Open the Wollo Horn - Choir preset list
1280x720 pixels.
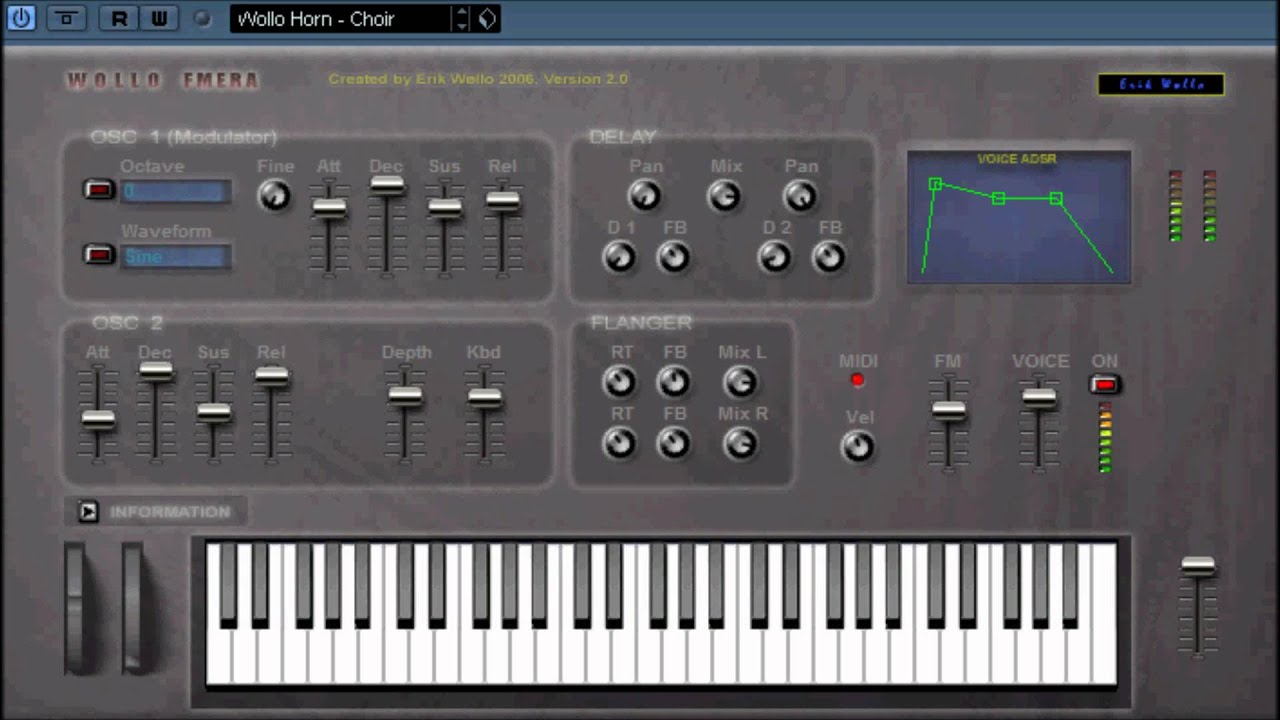(340, 19)
